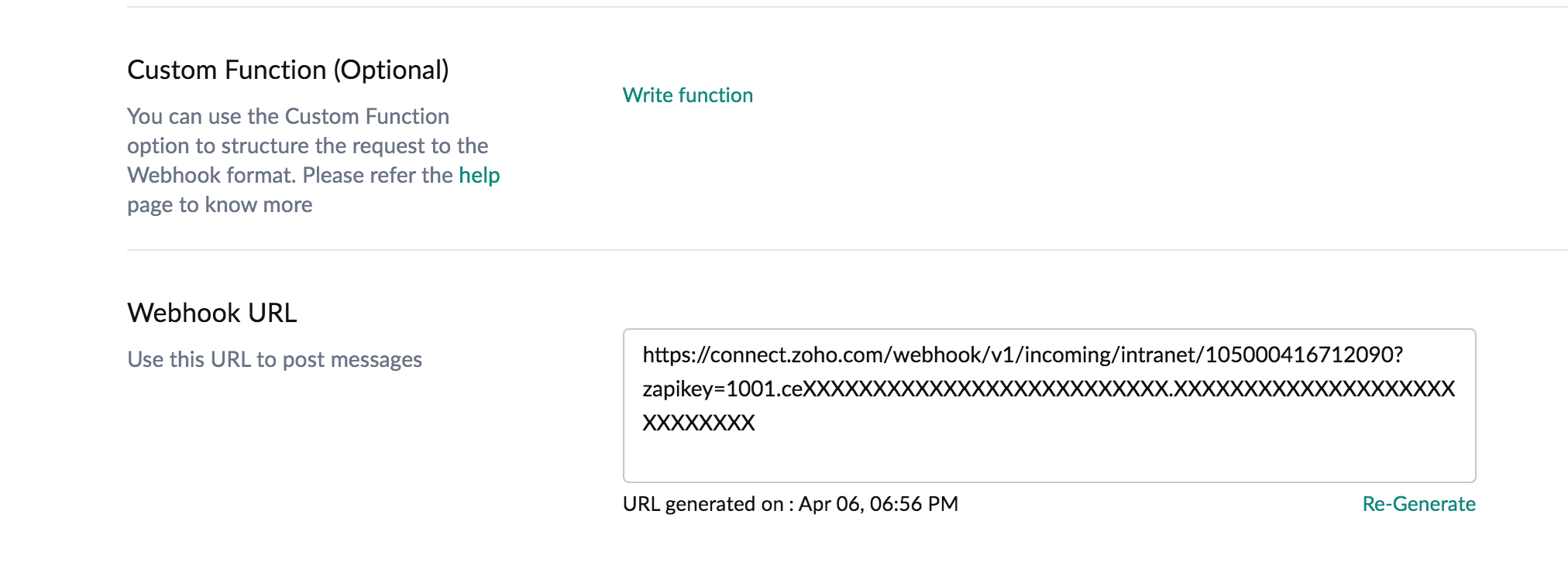Screen dimensions: 1568x576
Task: Click the "URL generated on" label
Action: 703,504
